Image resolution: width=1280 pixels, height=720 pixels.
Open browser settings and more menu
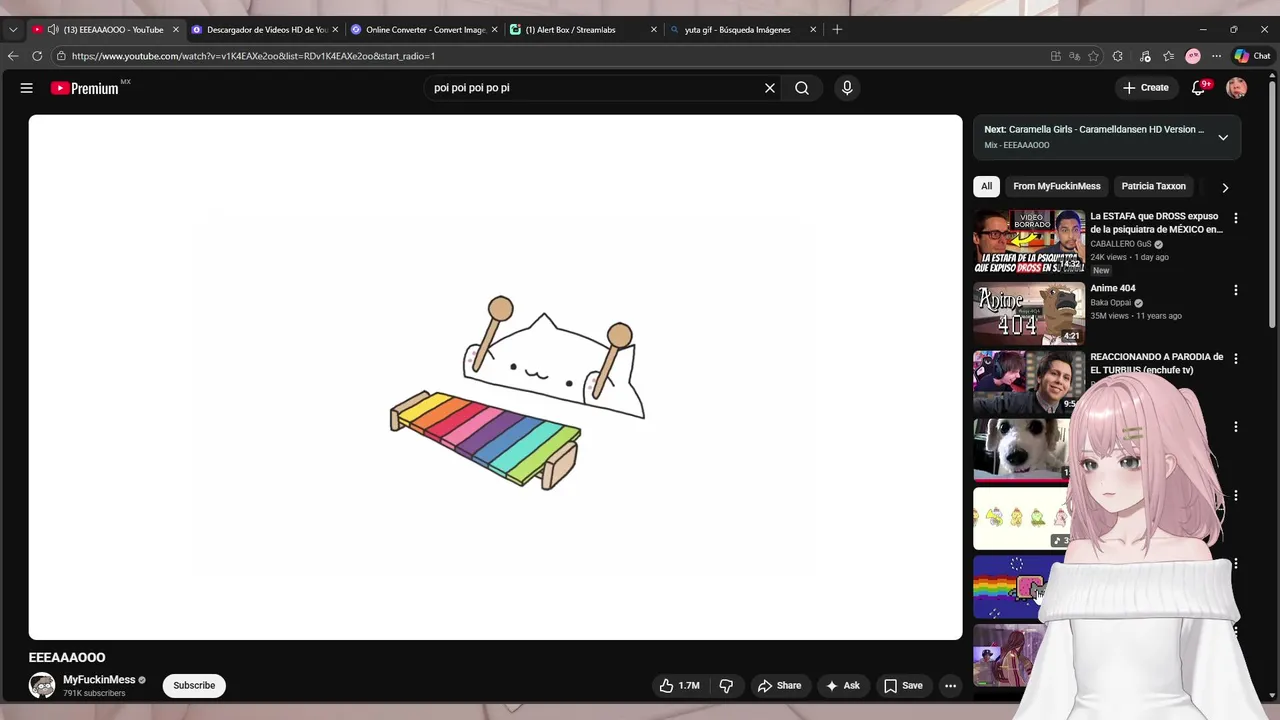(x=1216, y=56)
